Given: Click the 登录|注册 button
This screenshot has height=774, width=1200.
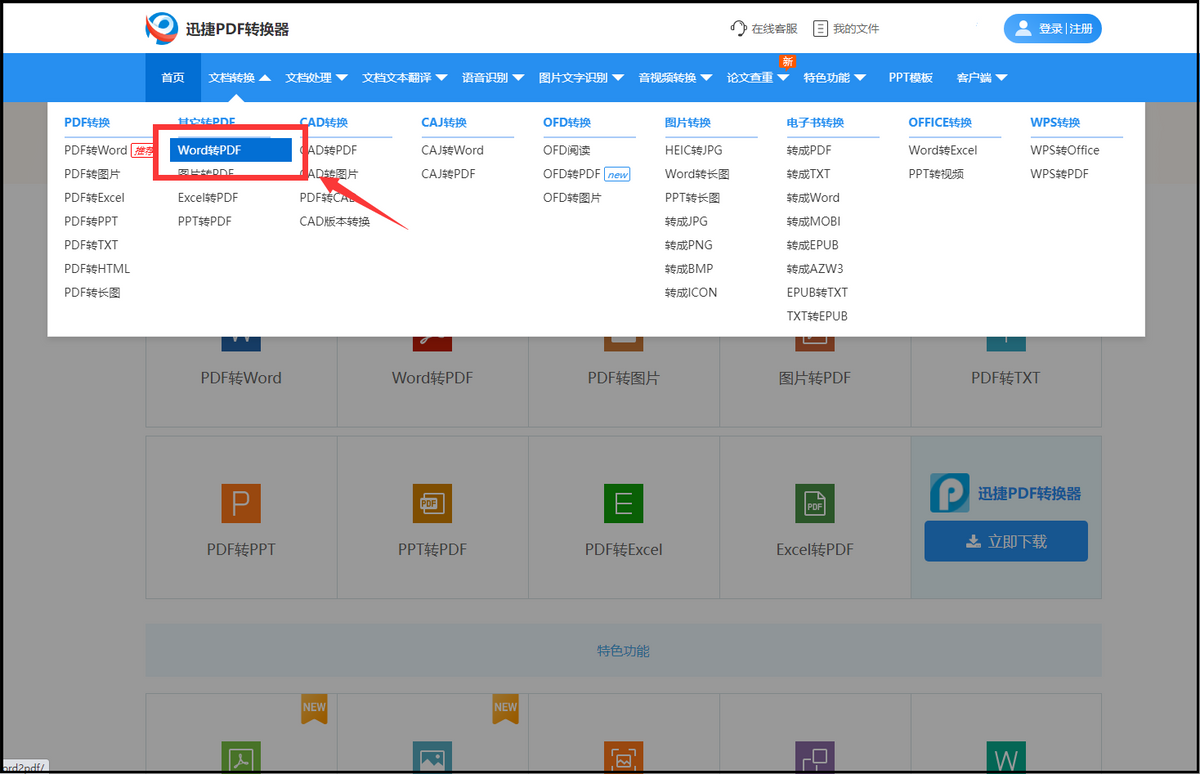Looking at the screenshot, I should [x=1052, y=28].
